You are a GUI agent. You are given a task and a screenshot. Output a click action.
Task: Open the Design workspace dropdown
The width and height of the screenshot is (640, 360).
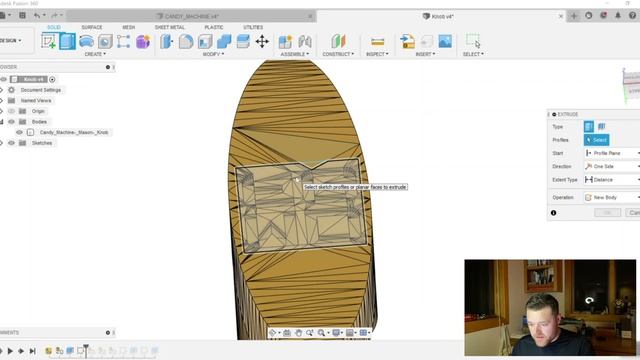point(11,40)
